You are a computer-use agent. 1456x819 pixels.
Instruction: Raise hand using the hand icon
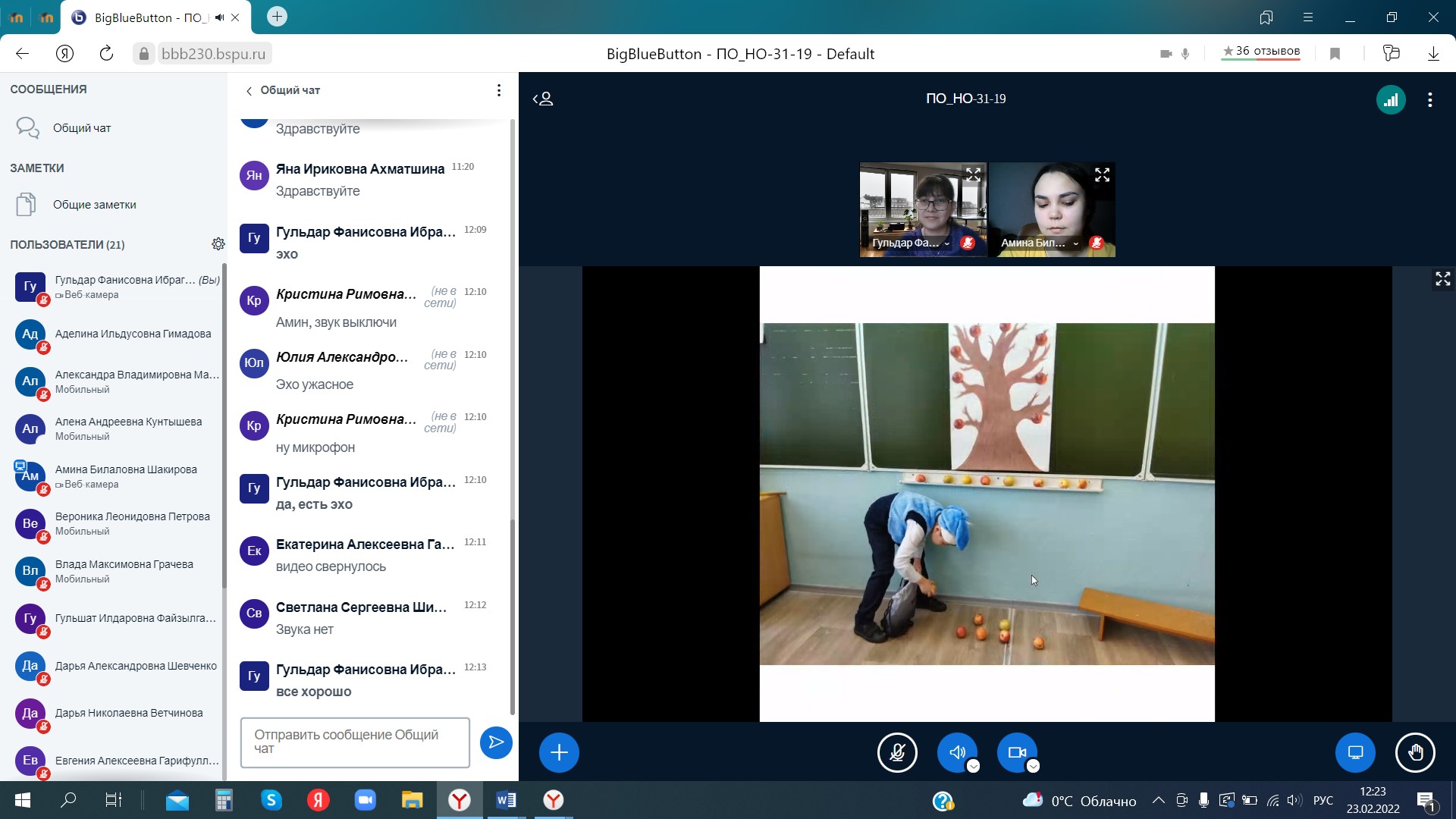pos(1415,752)
